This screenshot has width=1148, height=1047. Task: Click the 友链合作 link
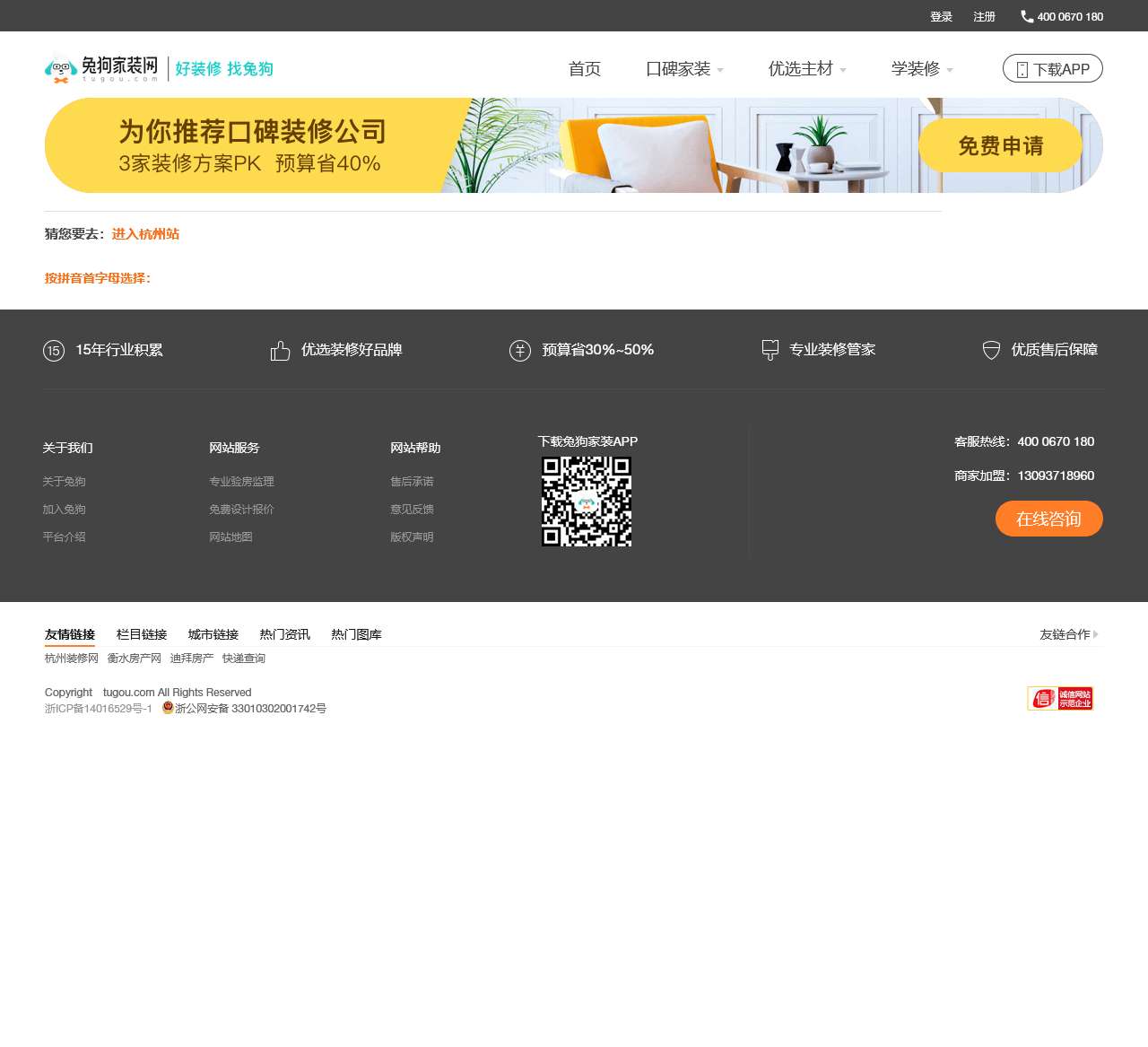[x=1065, y=634]
